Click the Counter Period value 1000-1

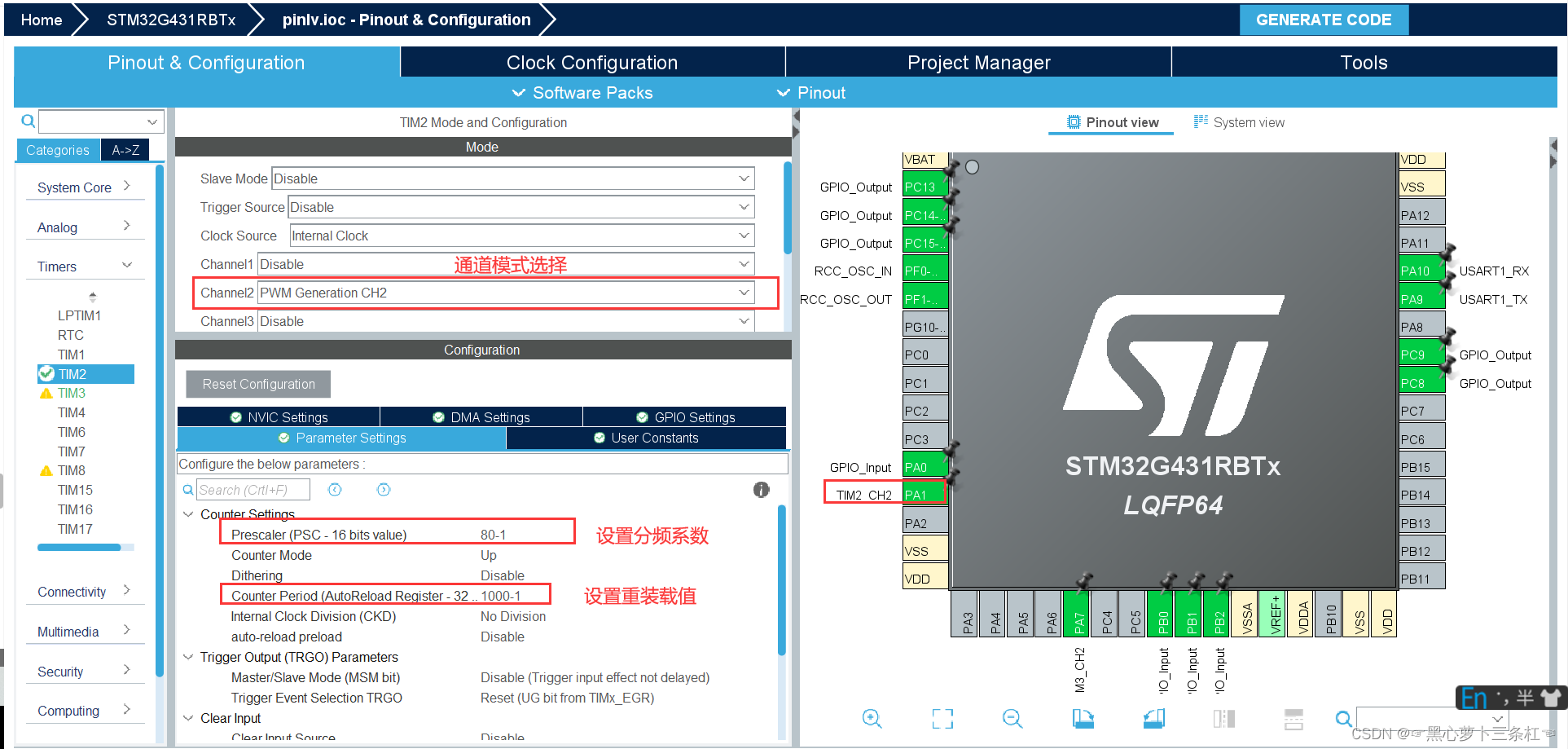(x=500, y=596)
